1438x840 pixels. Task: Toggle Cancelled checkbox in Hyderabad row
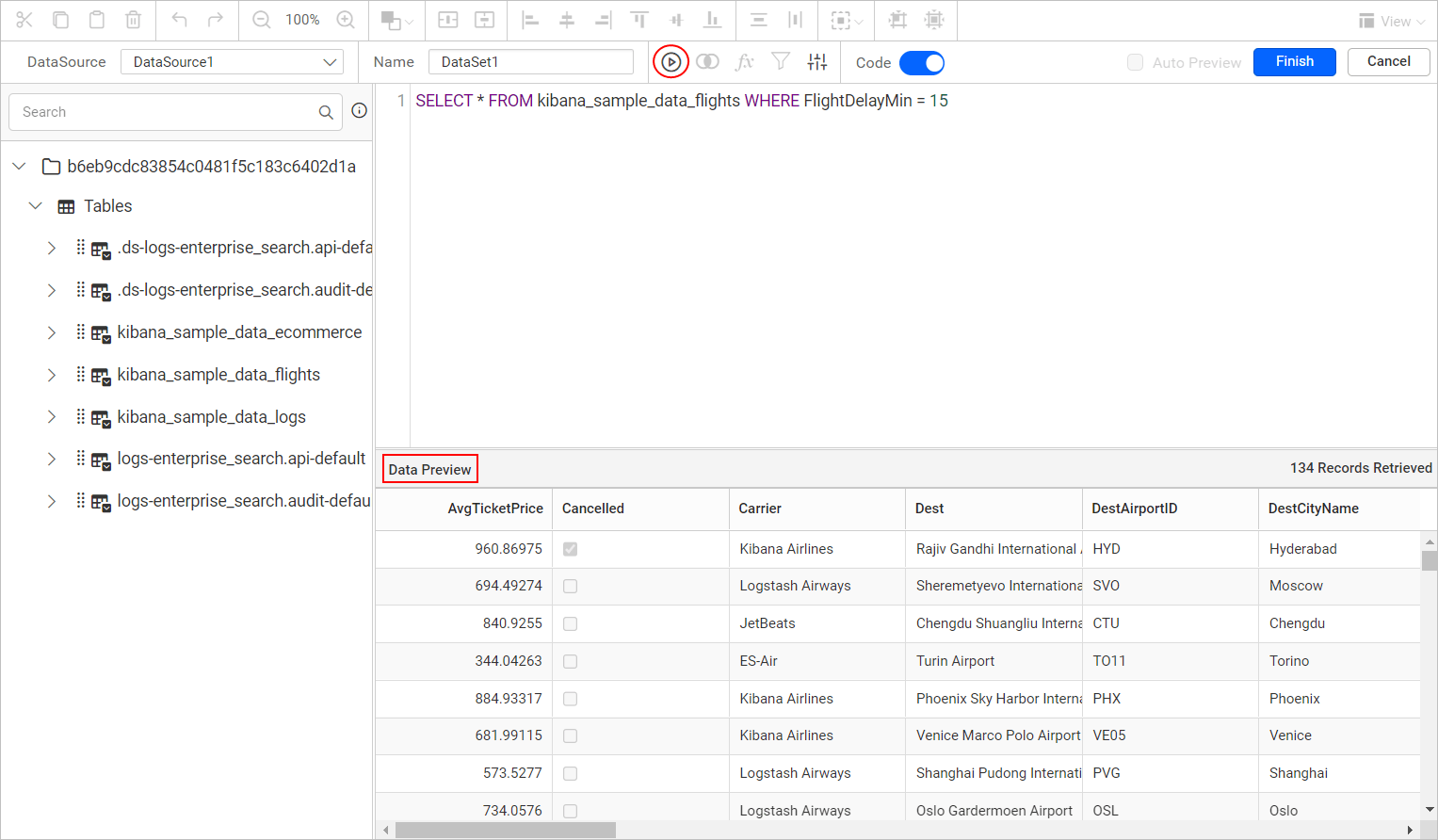click(x=570, y=549)
